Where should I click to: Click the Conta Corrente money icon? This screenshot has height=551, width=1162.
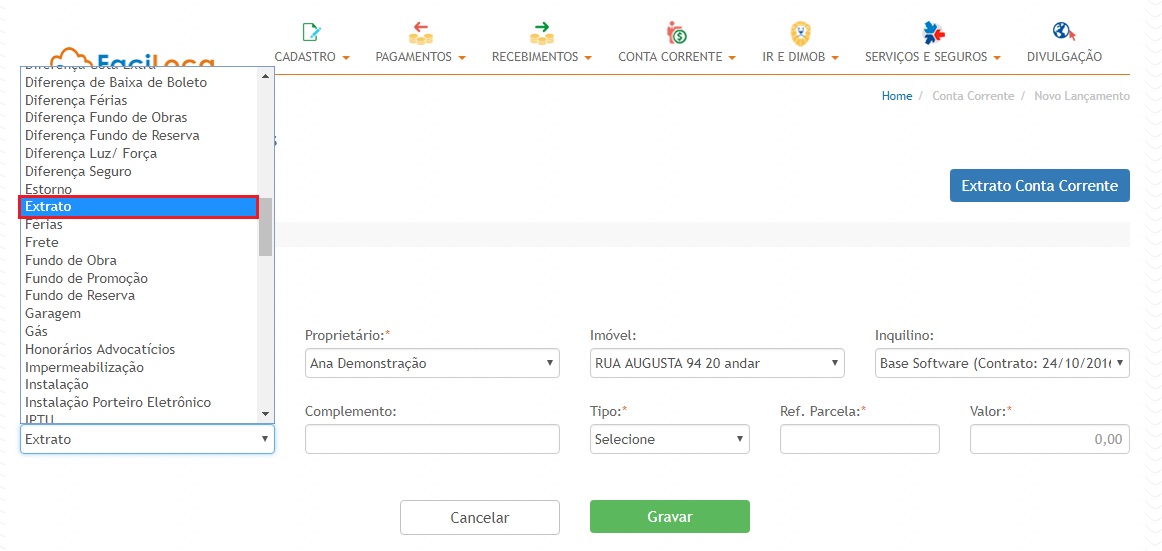click(x=677, y=32)
